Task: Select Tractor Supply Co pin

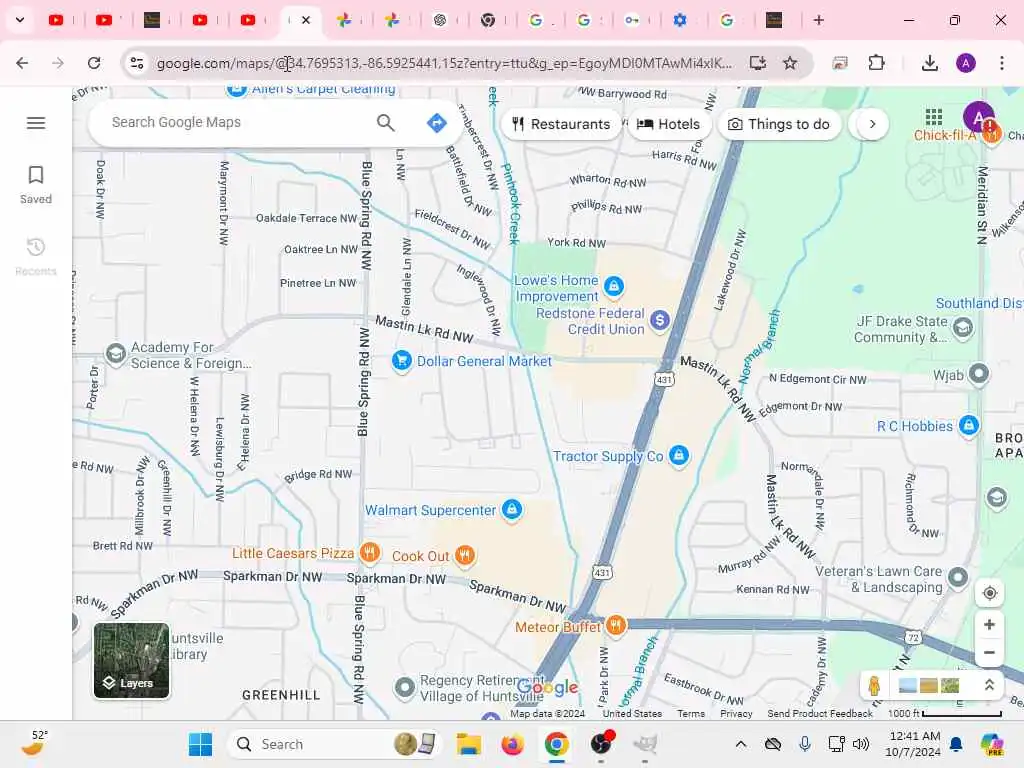Action: tap(679, 455)
